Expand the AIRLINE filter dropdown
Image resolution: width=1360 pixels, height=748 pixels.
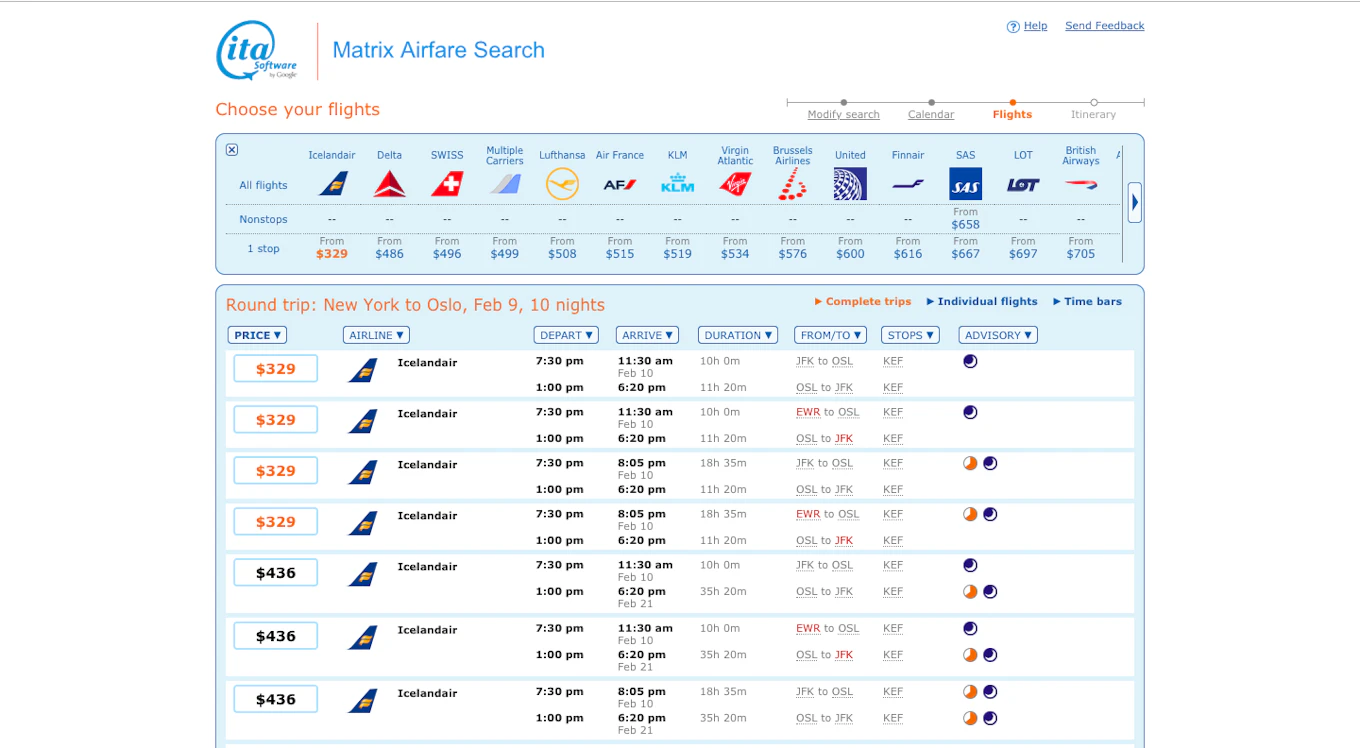click(x=376, y=335)
